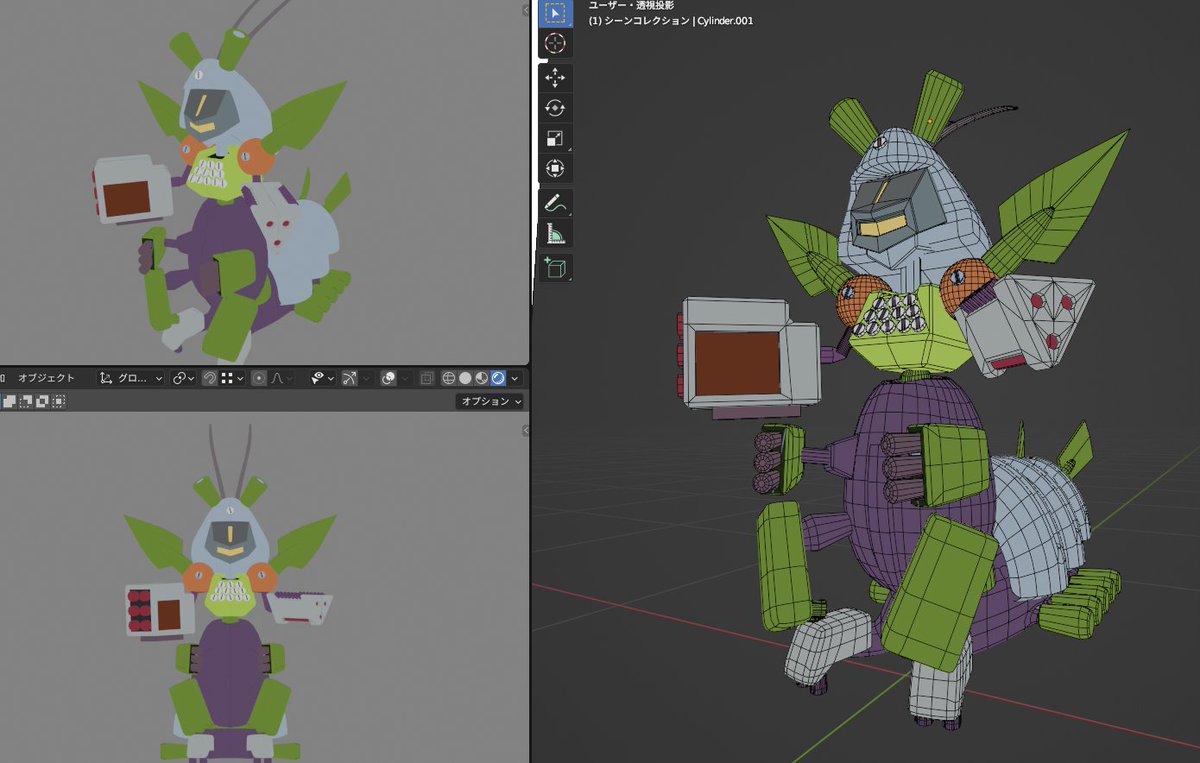
Task: Switch to Wireframe viewport shading
Action: [449, 378]
